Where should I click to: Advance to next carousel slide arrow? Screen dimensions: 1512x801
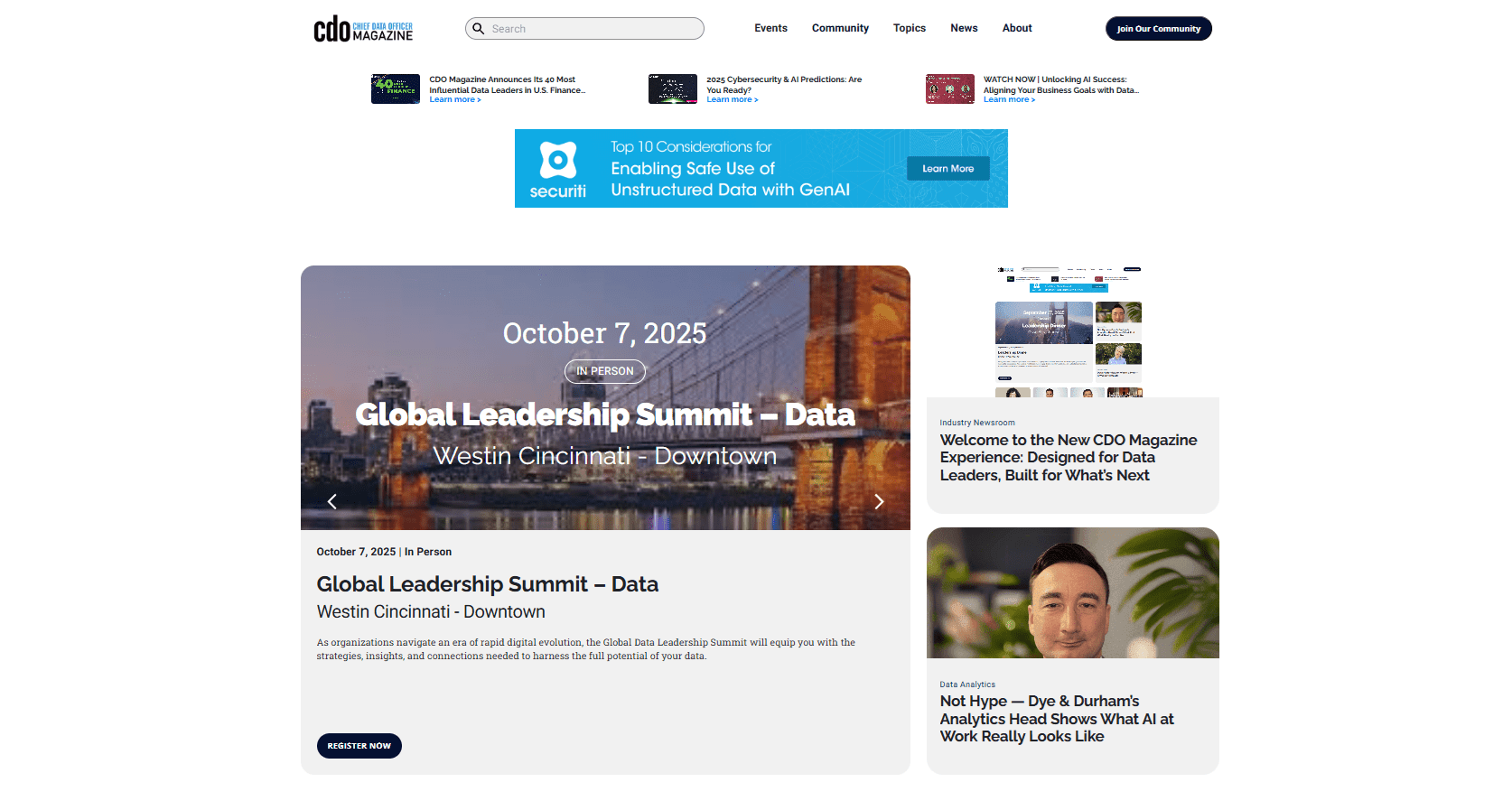[879, 501]
